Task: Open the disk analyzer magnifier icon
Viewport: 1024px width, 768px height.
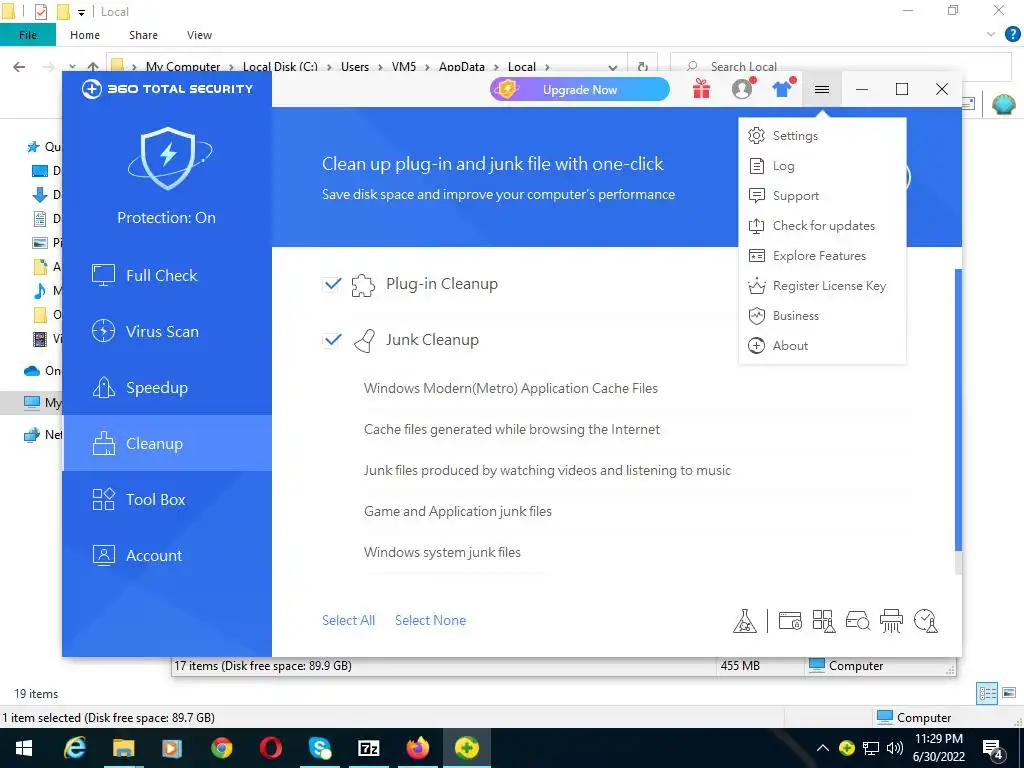Action: tap(857, 620)
